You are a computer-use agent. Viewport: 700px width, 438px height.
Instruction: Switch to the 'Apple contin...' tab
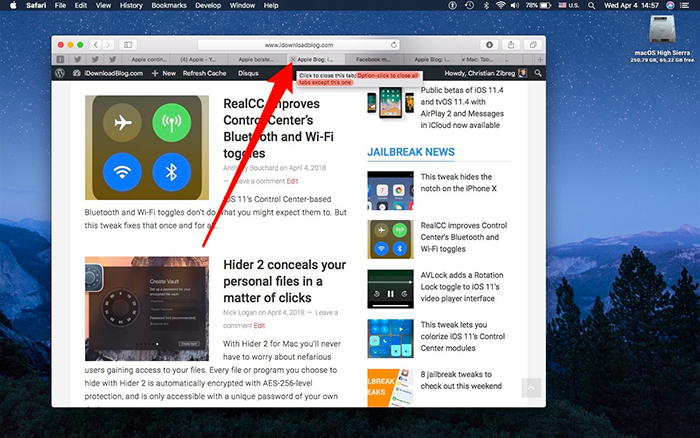tap(149, 59)
